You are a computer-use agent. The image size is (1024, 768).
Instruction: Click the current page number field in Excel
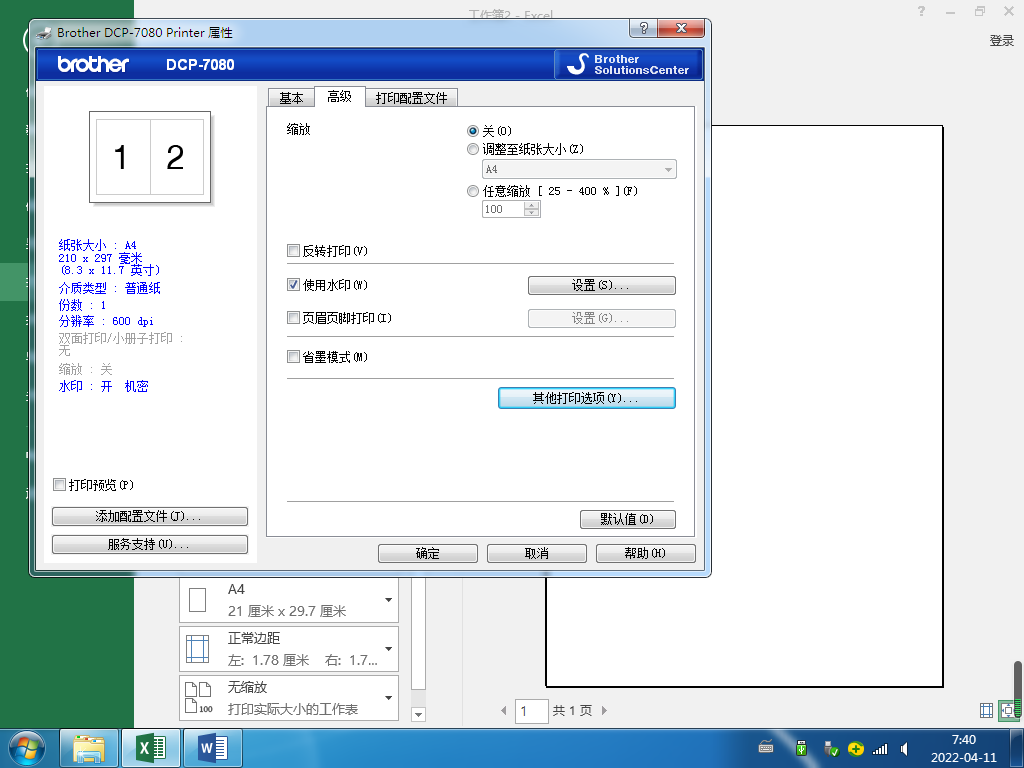click(x=532, y=711)
